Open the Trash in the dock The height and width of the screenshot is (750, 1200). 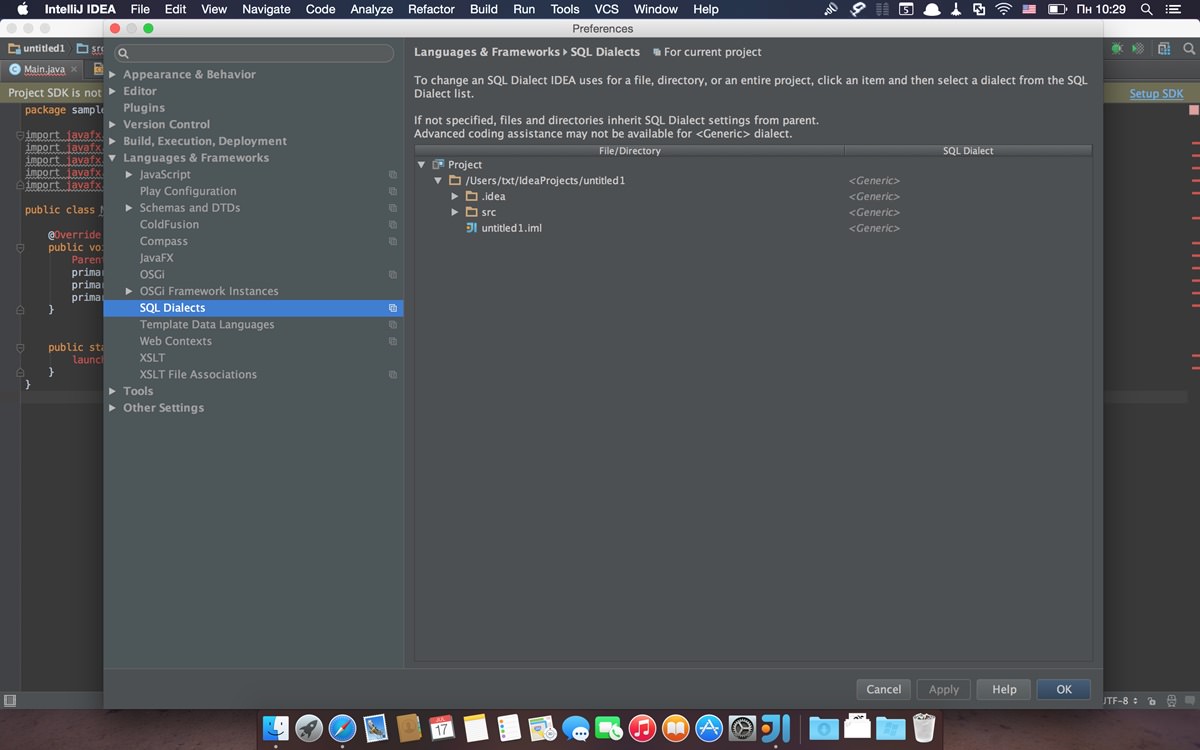(x=923, y=728)
